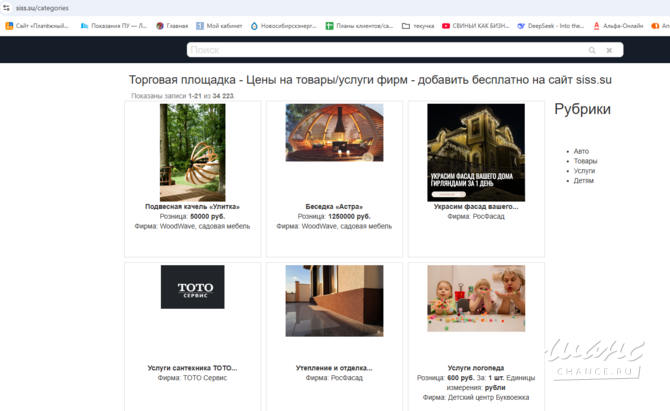
Task: Open the Подвесная качель «Улитка» listing title
Action: pos(192,206)
